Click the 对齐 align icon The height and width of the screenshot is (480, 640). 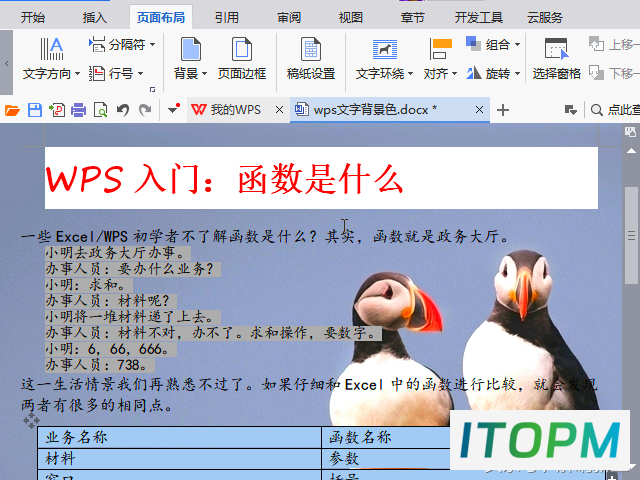[x=440, y=49]
